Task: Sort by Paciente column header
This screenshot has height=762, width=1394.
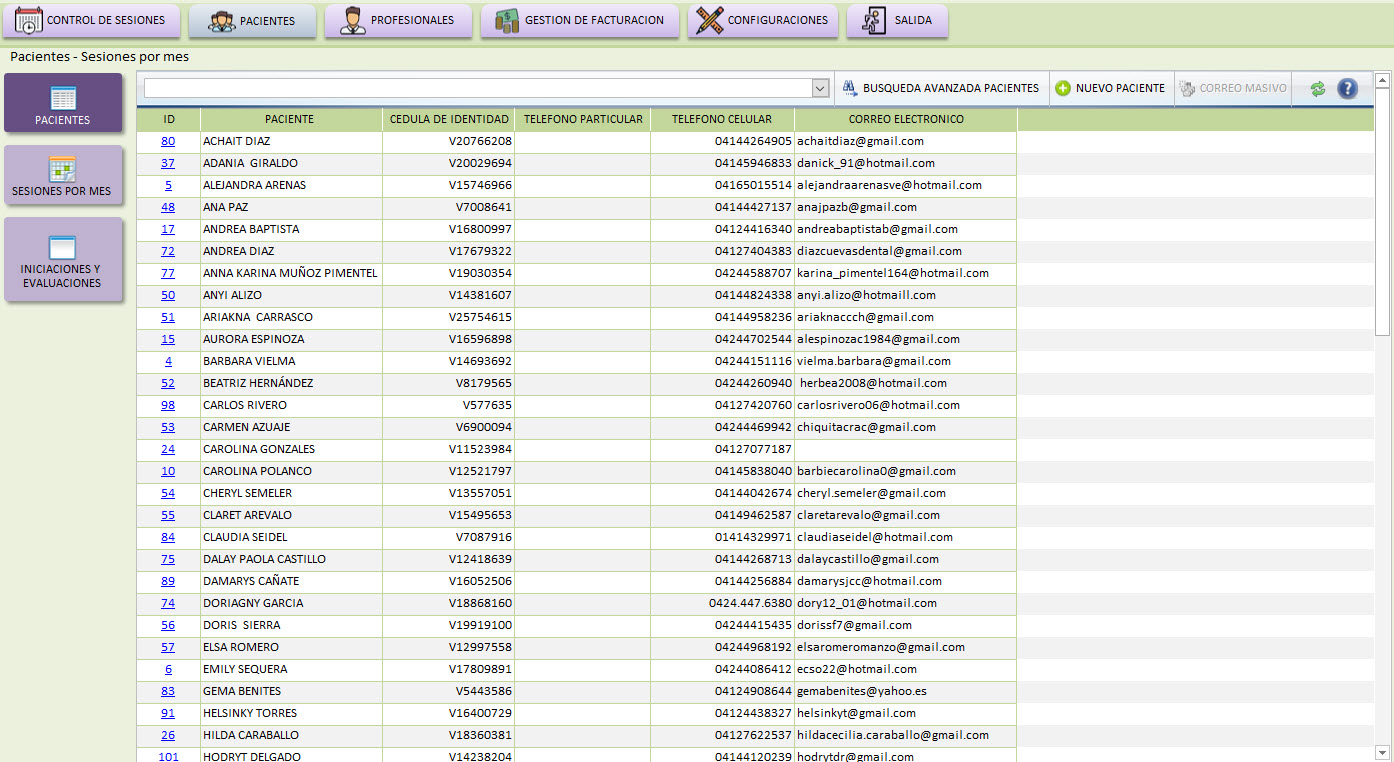Action: click(289, 120)
